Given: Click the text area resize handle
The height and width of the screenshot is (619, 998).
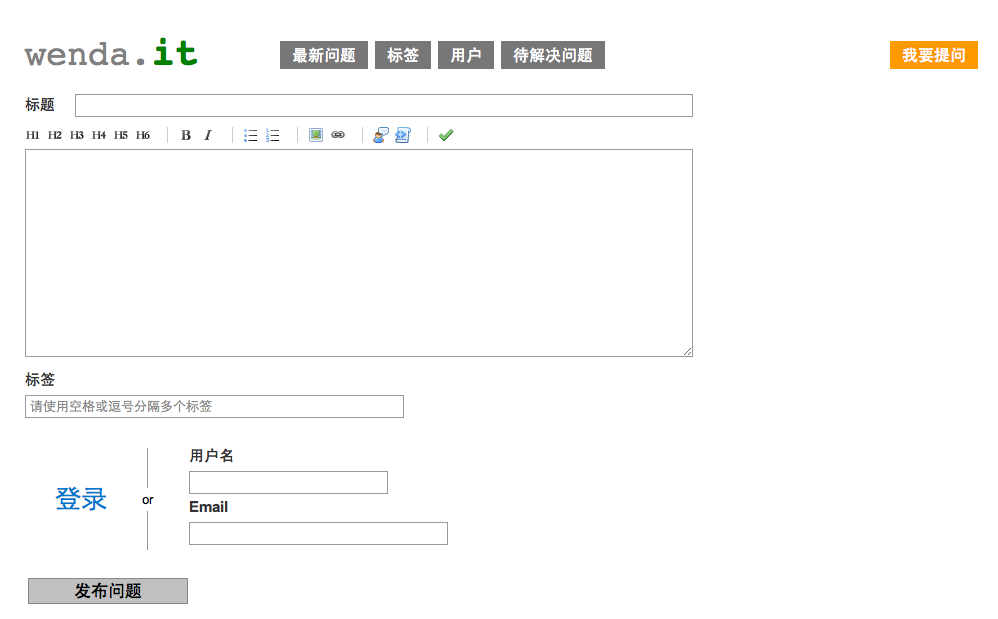Looking at the screenshot, I should (688, 352).
